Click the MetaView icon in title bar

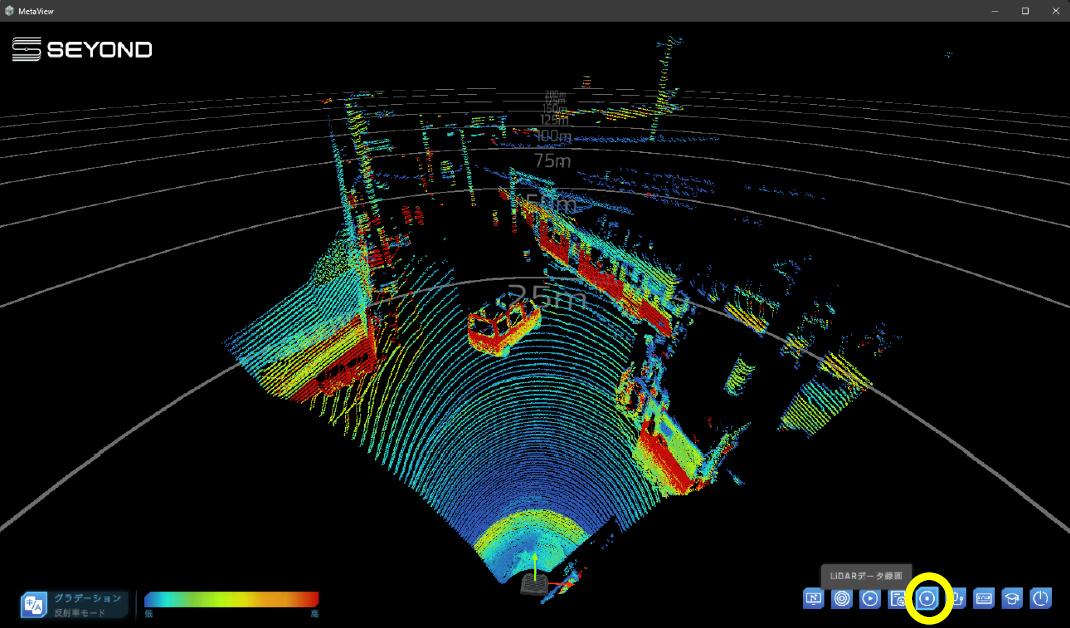click(x=10, y=10)
